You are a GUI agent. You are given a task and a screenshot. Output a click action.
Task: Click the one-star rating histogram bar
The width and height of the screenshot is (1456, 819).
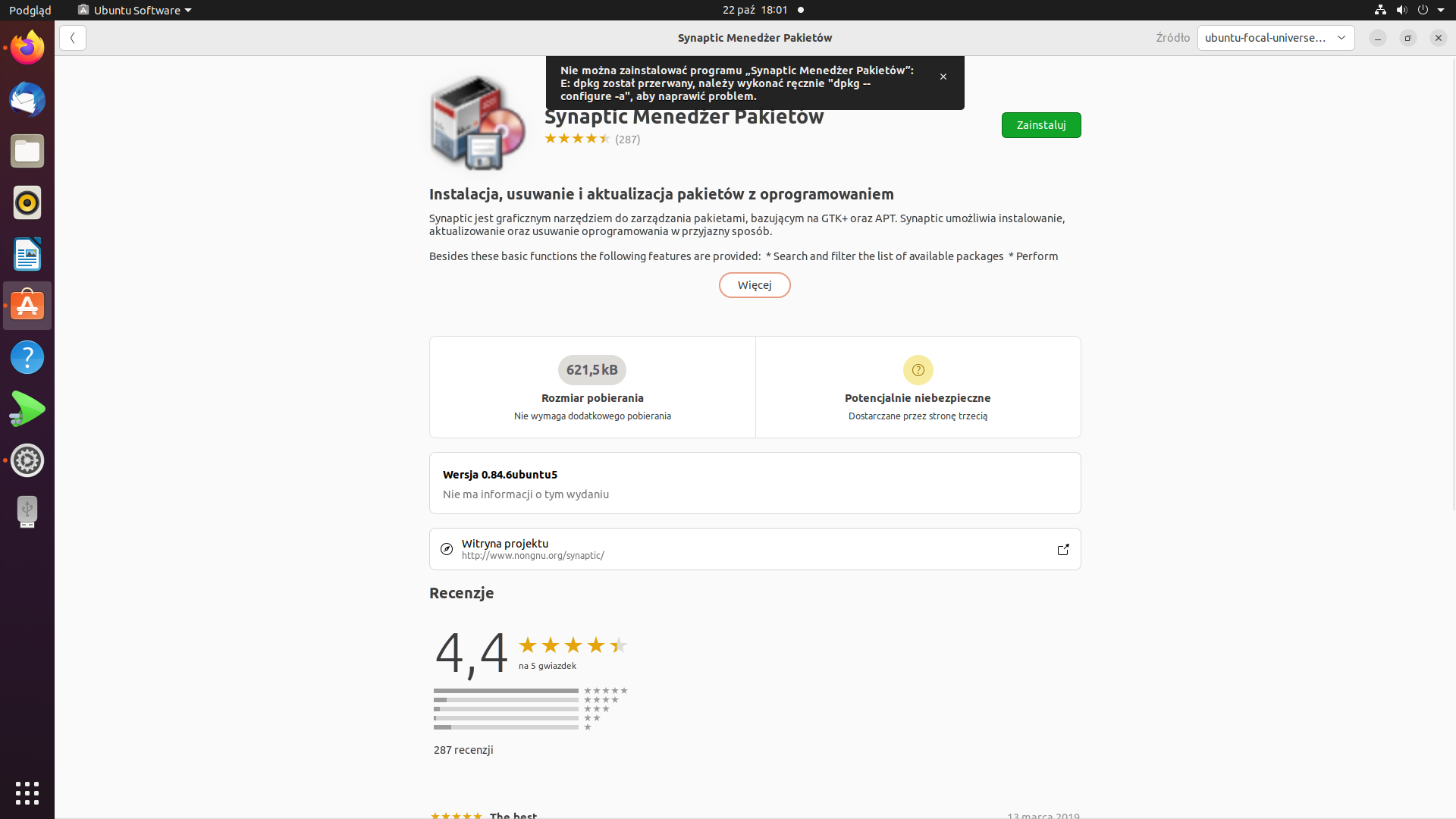(x=506, y=727)
